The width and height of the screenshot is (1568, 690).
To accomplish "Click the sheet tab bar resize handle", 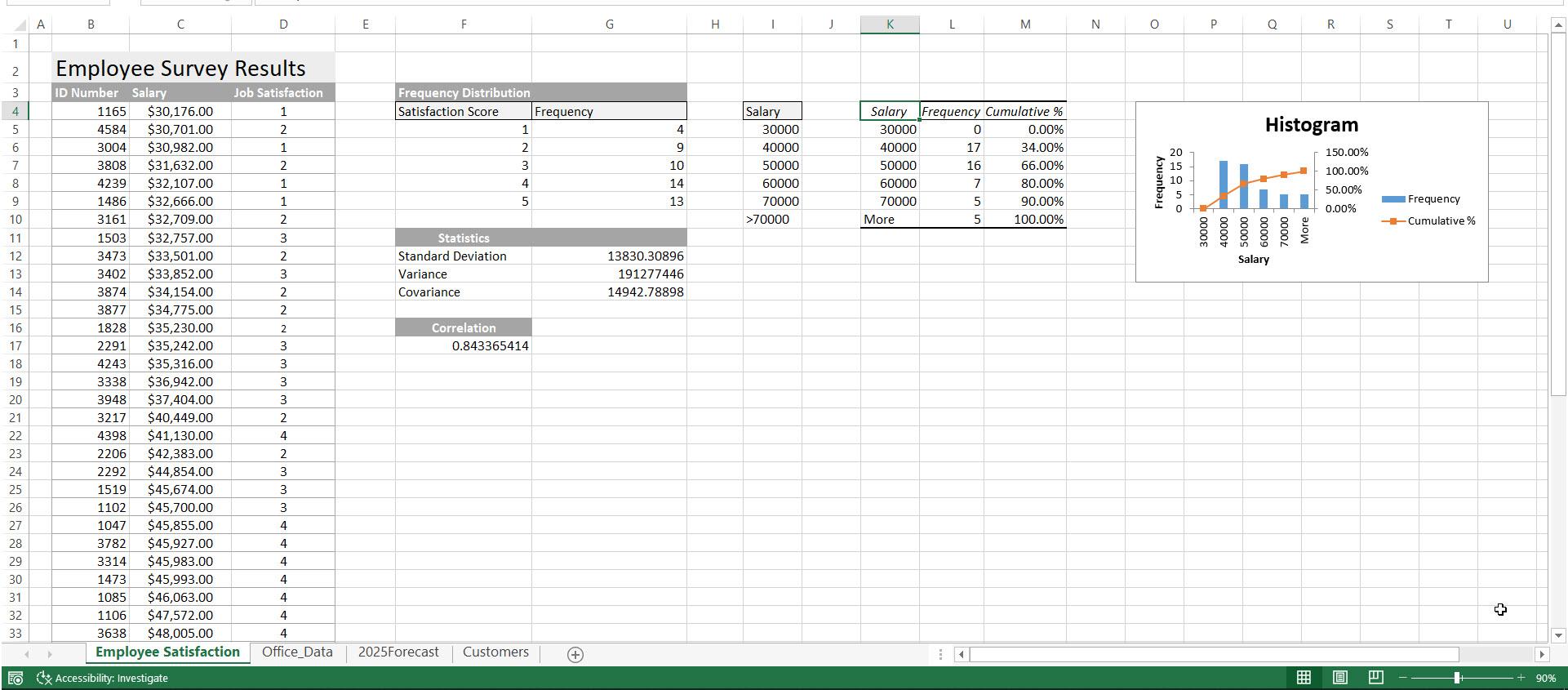I will click(940, 654).
